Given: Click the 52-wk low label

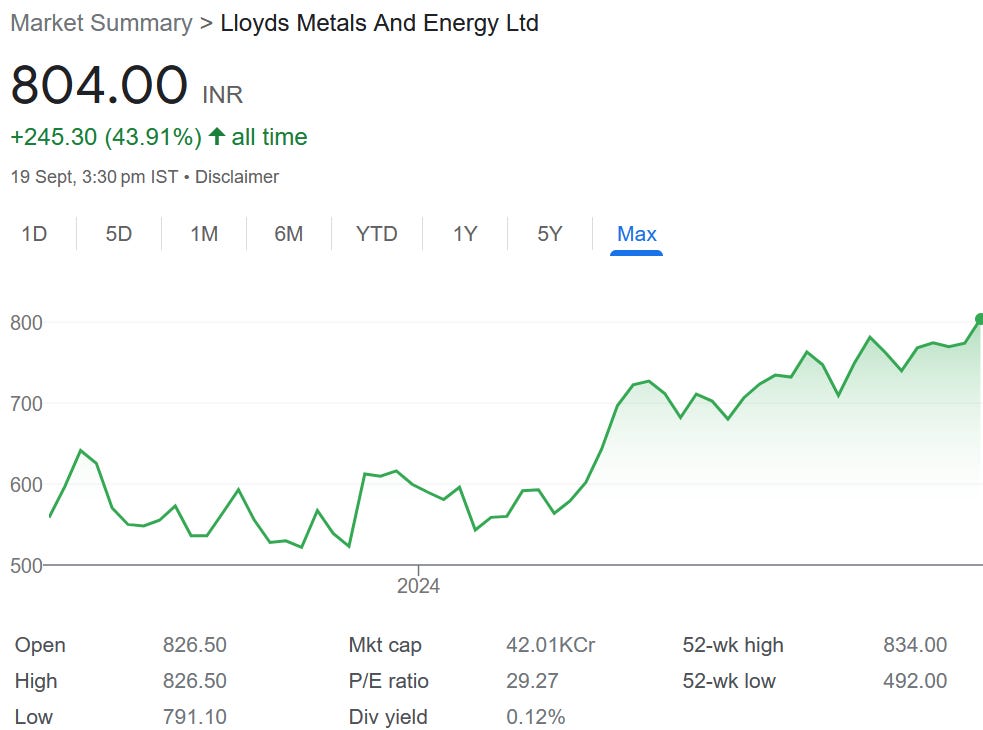Looking at the screenshot, I should (729, 680).
